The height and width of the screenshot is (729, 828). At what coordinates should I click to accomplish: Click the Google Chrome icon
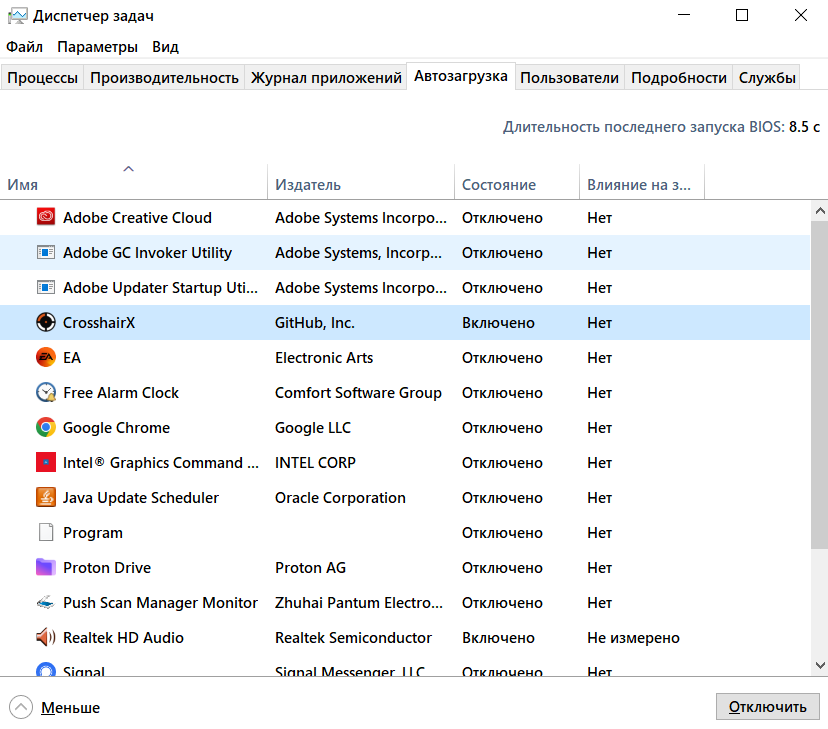click(46, 427)
